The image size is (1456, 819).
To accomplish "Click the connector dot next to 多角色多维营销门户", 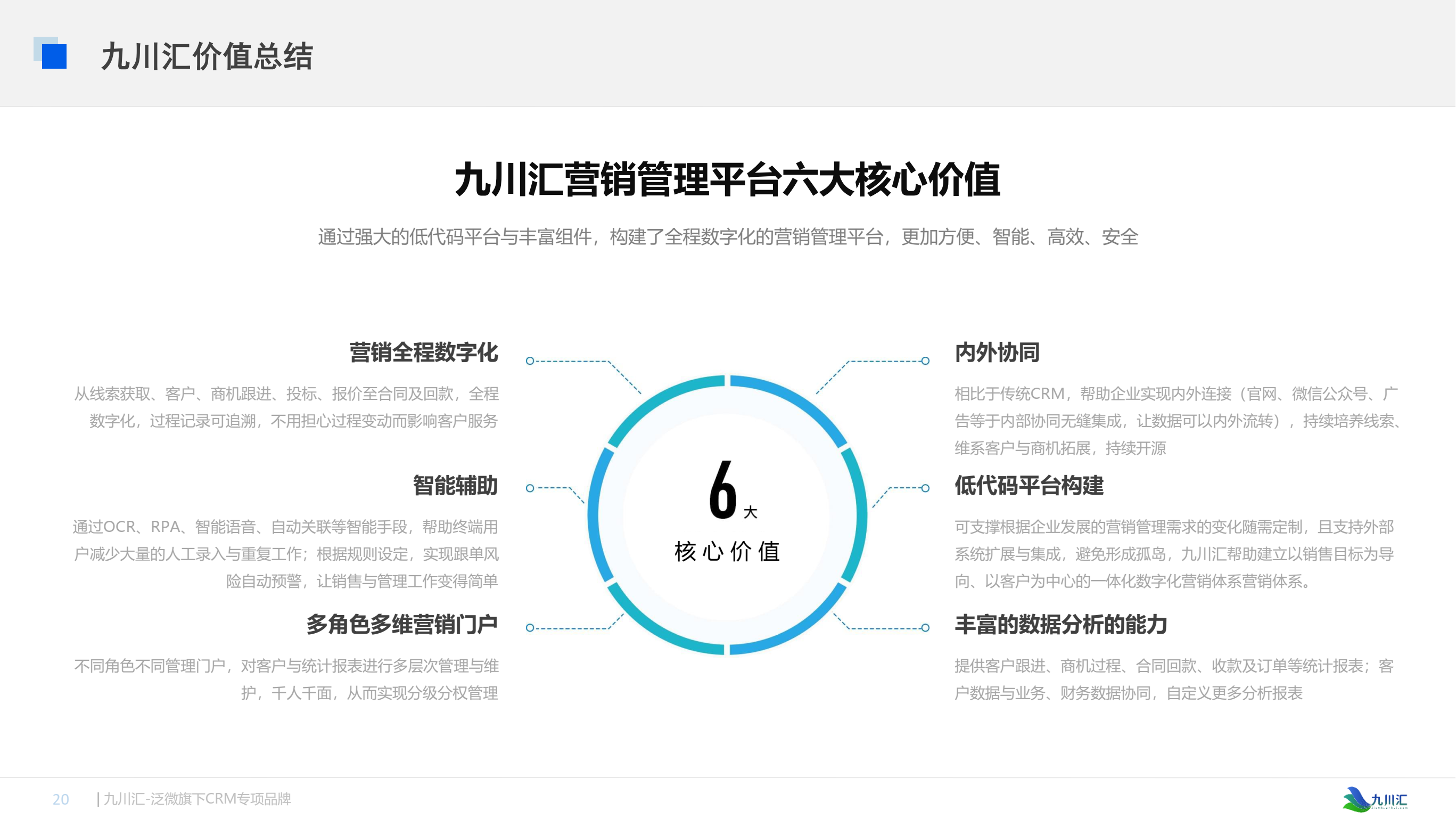I will [x=530, y=627].
